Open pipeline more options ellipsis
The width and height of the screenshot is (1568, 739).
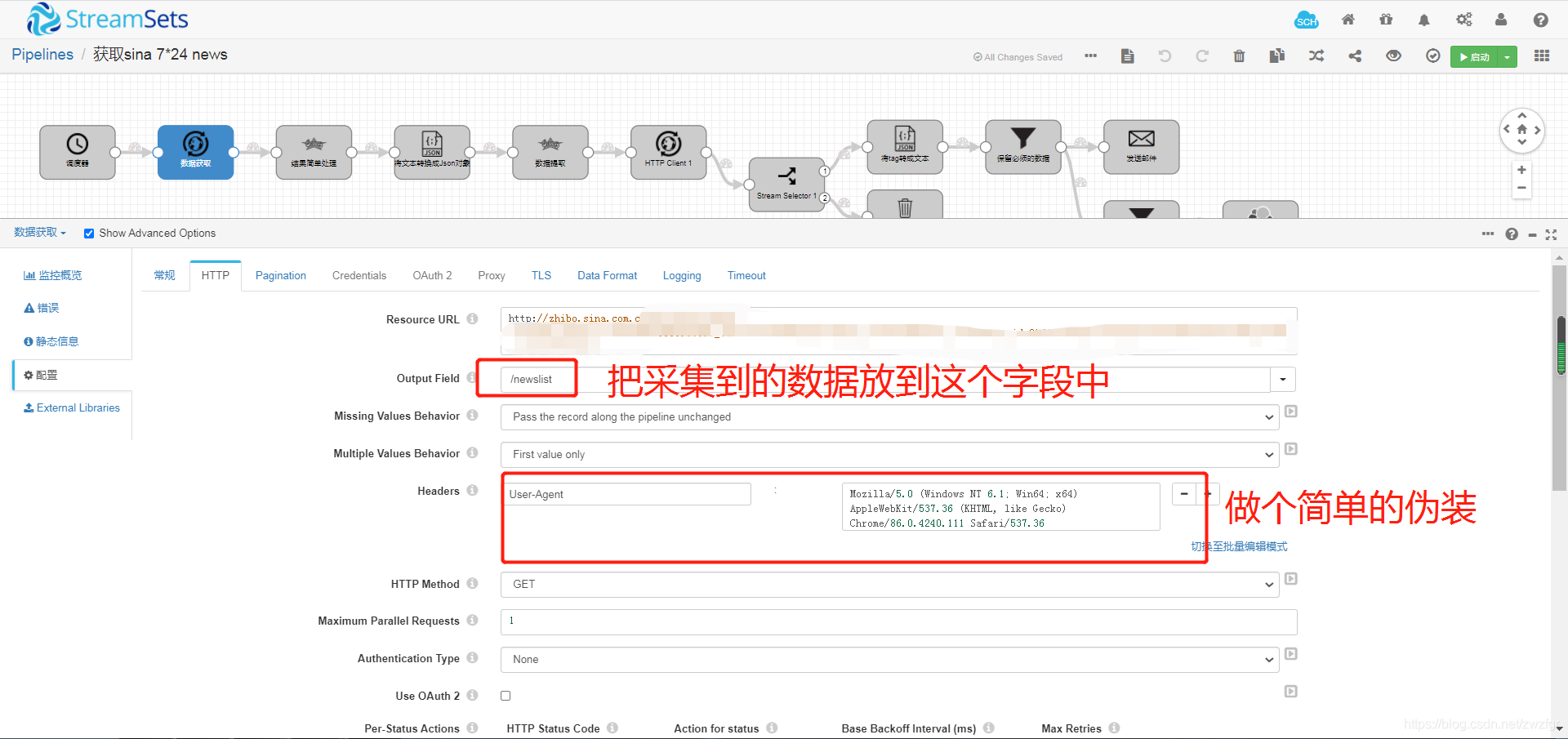tap(1090, 56)
